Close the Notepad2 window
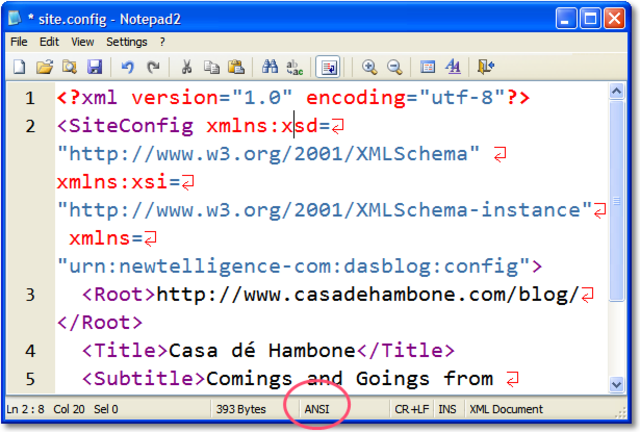Screen dimensions: 640x432 [x=614, y=19]
